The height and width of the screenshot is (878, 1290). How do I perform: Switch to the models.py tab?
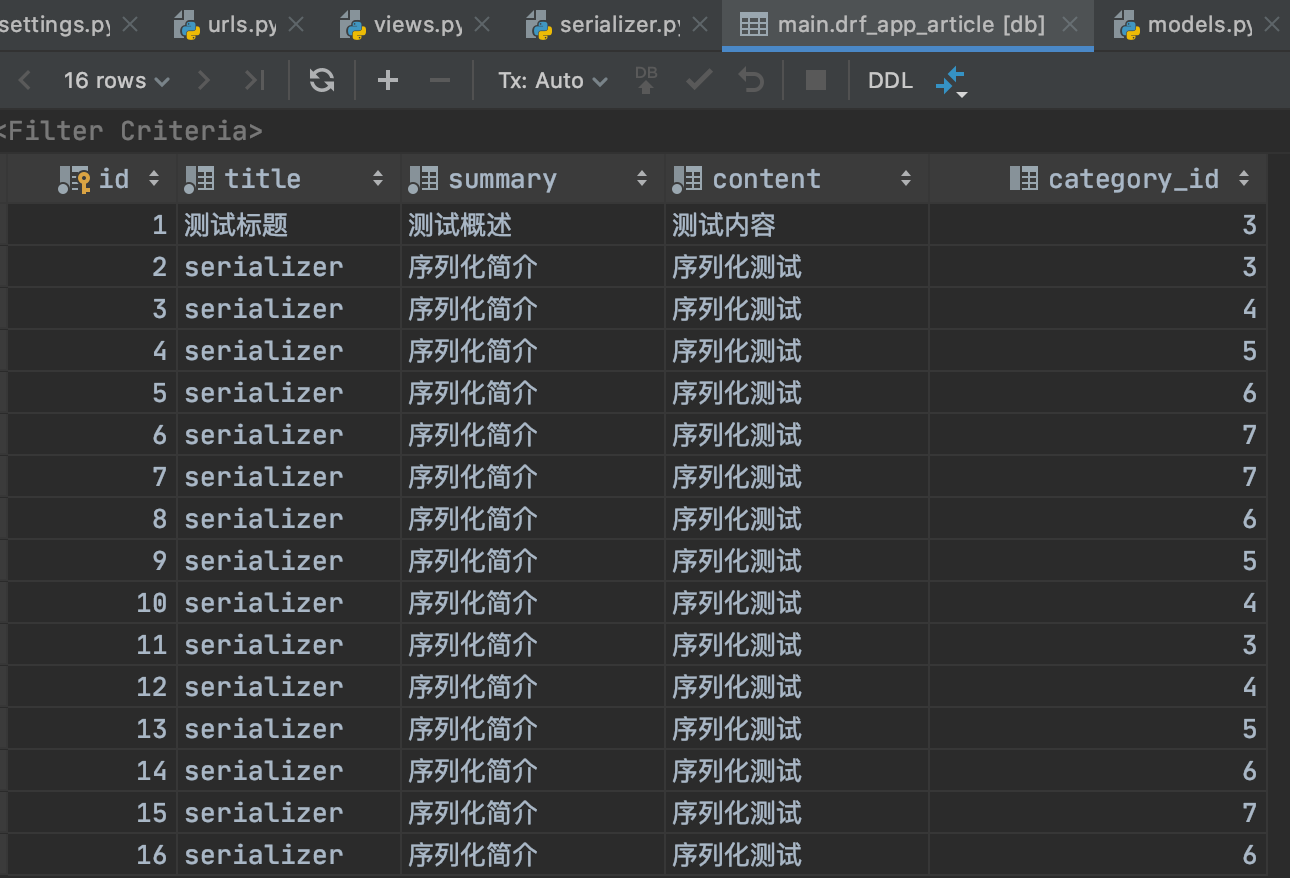(x=1200, y=24)
